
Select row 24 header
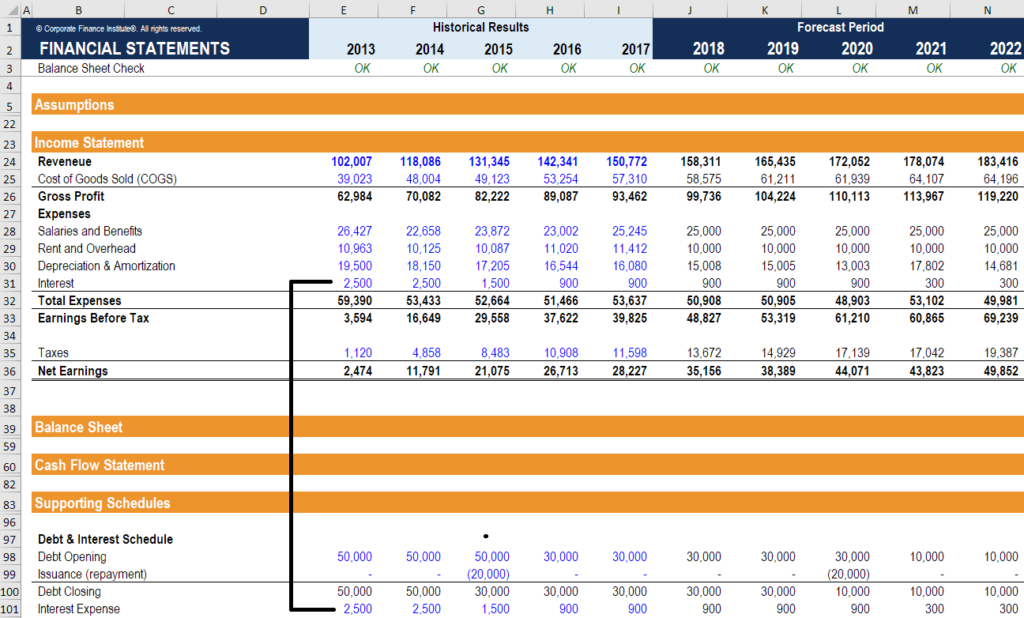click(10, 161)
